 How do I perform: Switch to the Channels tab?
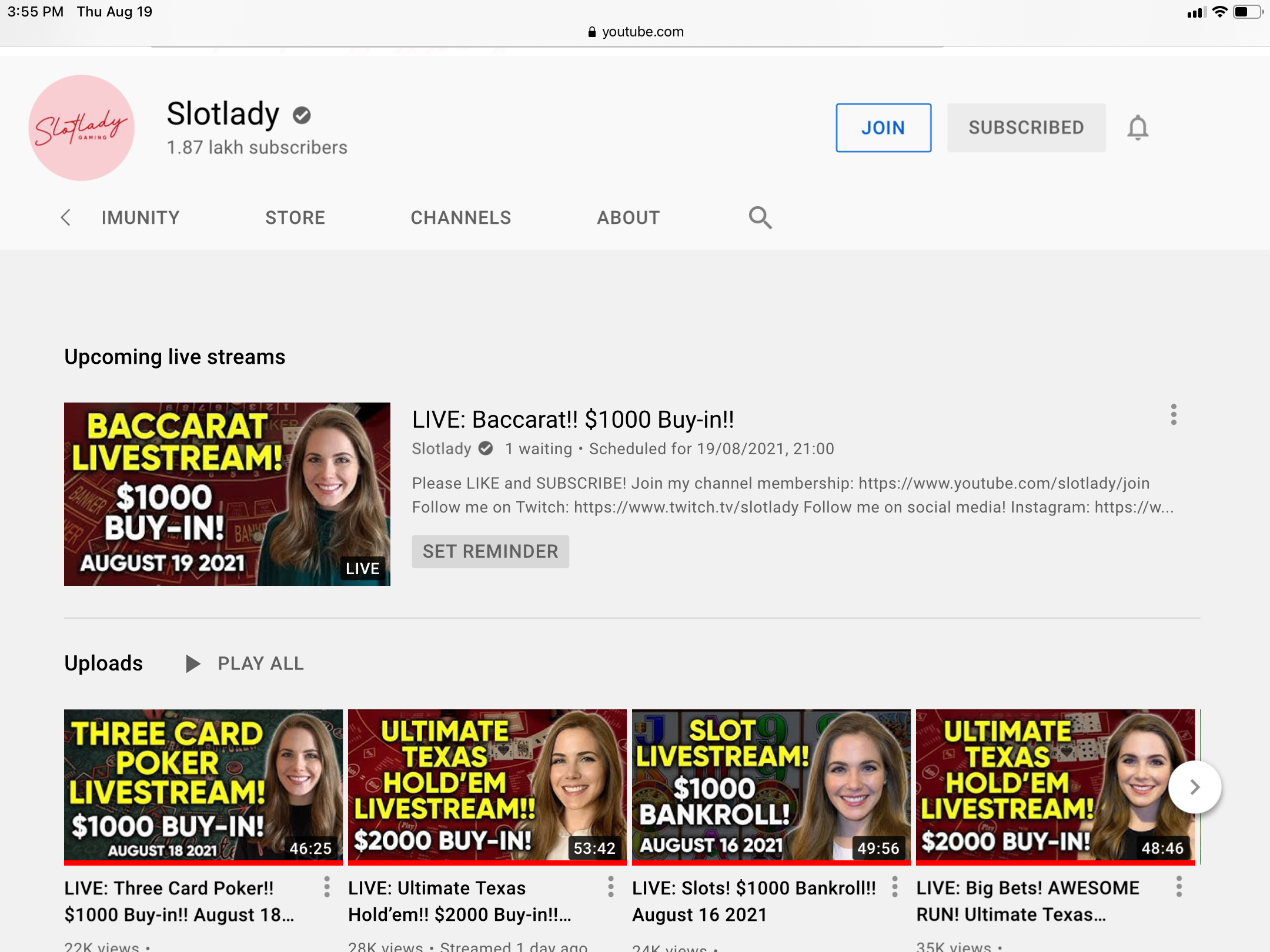461,217
